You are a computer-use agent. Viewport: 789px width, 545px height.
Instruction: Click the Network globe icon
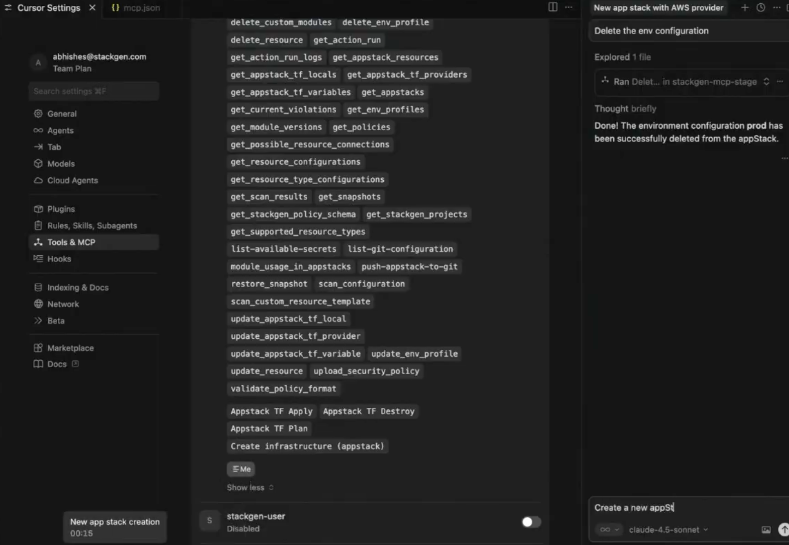(x=38, y=304)
